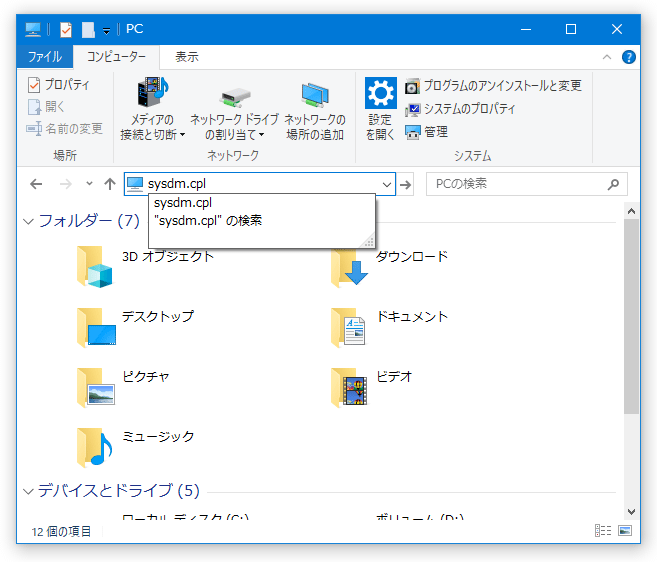Click the scrollbar up arrow
The image size is (657, 562).
pos(631,211)
